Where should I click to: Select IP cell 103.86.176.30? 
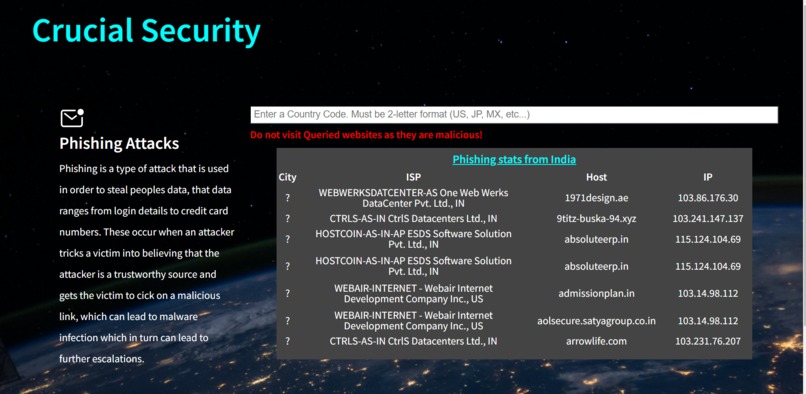(x=708, y=198)
